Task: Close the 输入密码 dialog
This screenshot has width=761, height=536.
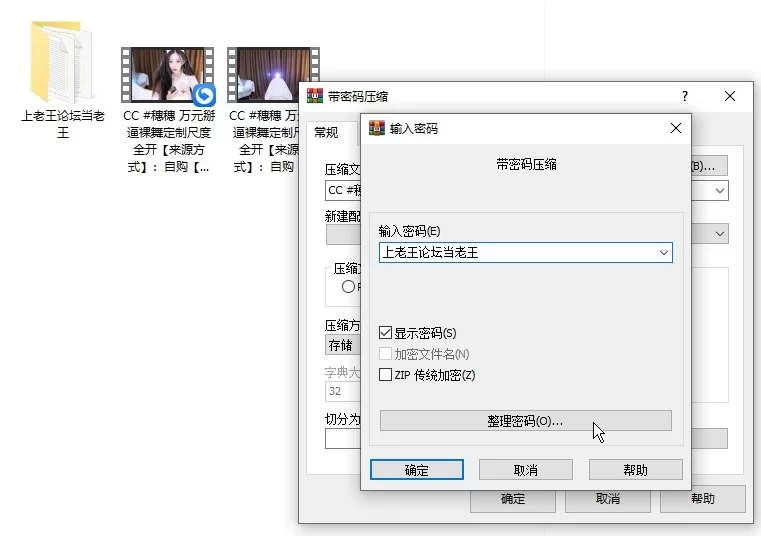Action: coord(676,128)
